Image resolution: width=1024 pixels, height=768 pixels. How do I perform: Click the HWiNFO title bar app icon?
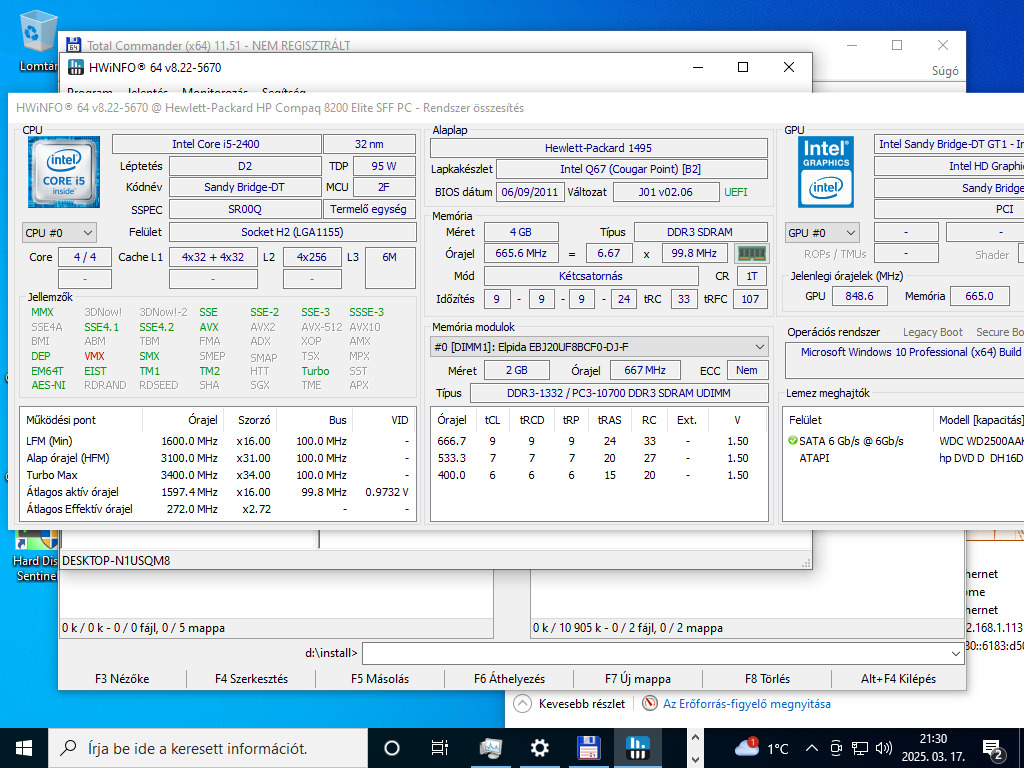click(76, 67)
